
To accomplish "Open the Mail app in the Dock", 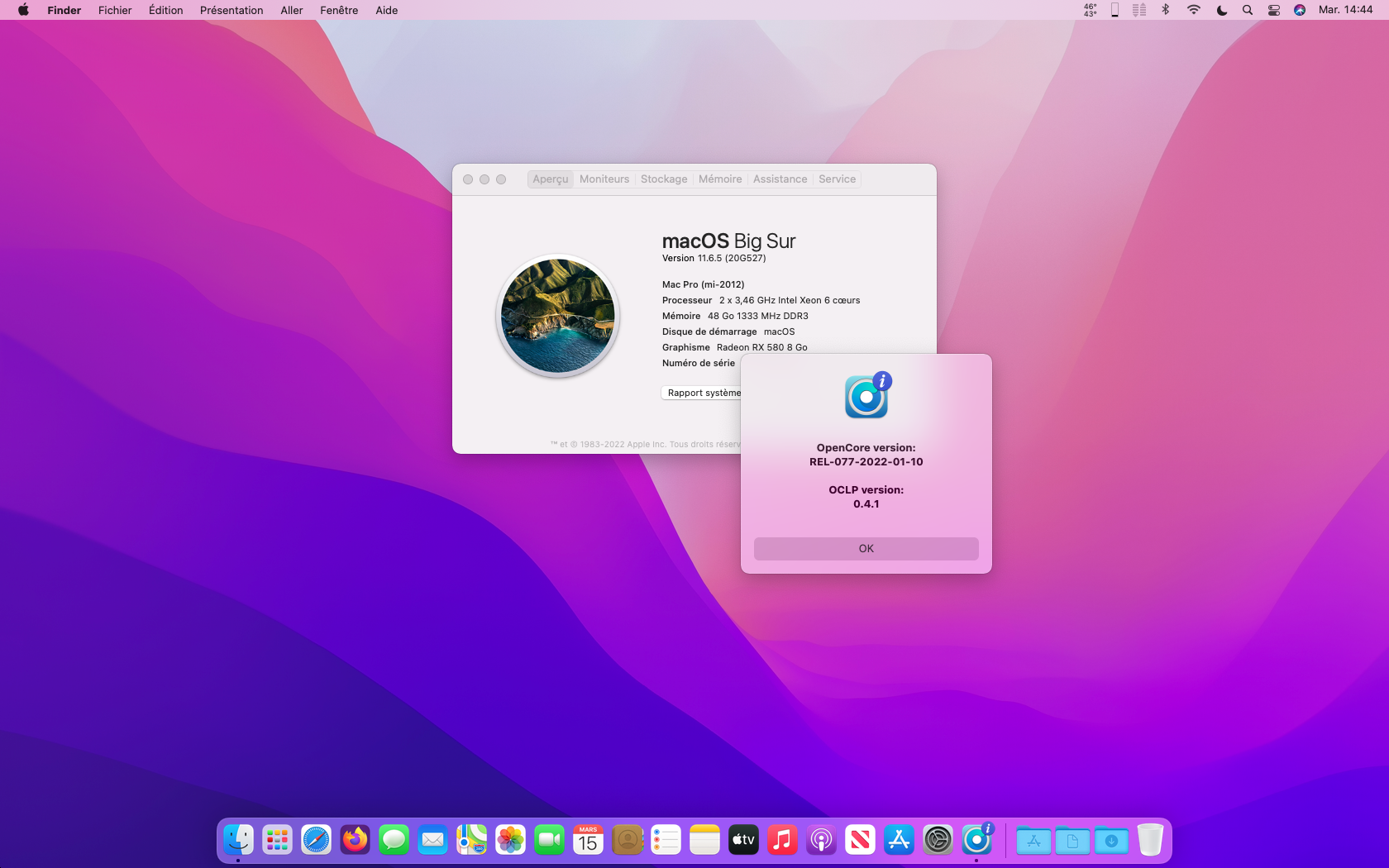I will pyautogui.click(x=433, y=840).
